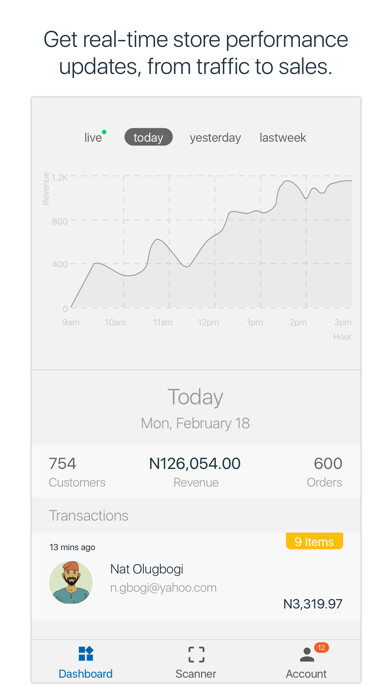The image size is (392, 696).
Task: Tap the 600 Orders stat
Action: pos(325,472)
